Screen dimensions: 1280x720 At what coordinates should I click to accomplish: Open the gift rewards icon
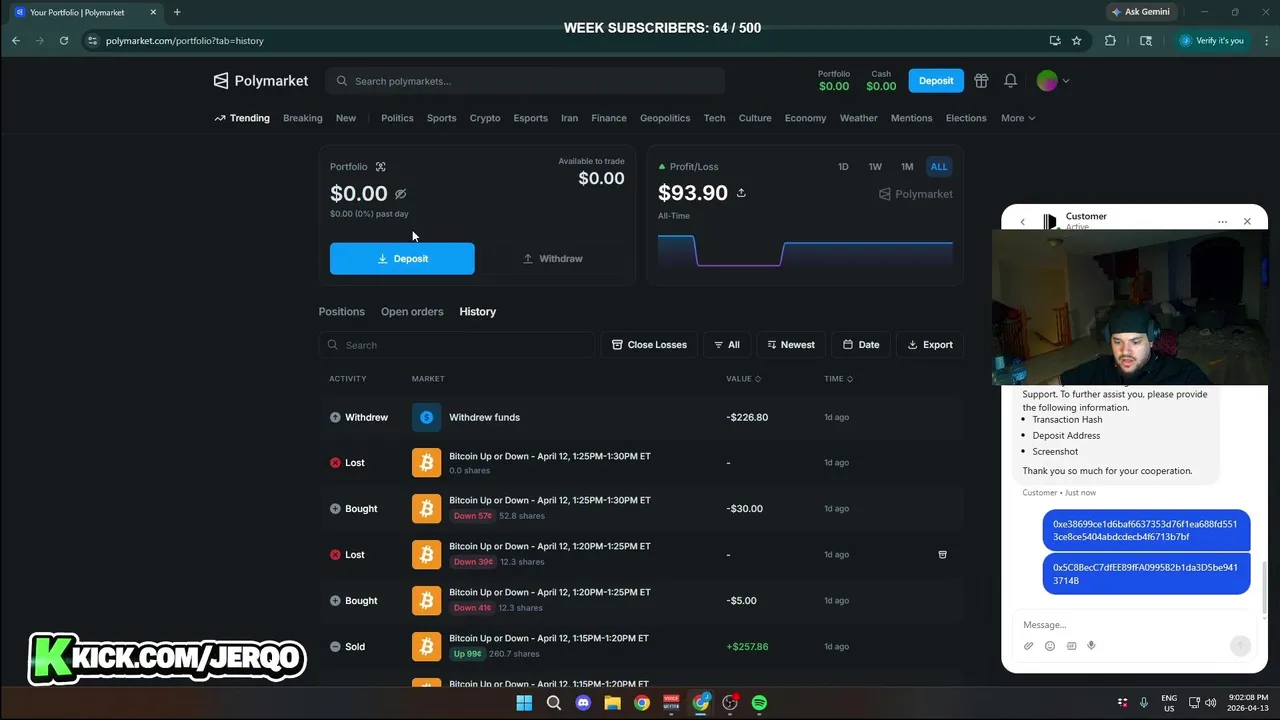[981, 81]
